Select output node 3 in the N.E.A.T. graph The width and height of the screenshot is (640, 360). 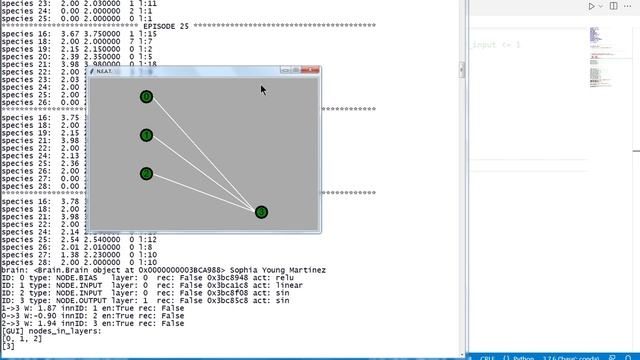(x=261, y=212)
